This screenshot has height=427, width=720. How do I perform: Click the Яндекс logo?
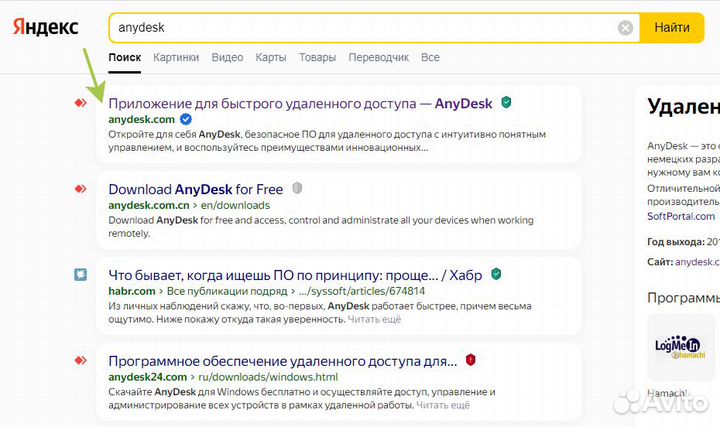click(45, 27)
